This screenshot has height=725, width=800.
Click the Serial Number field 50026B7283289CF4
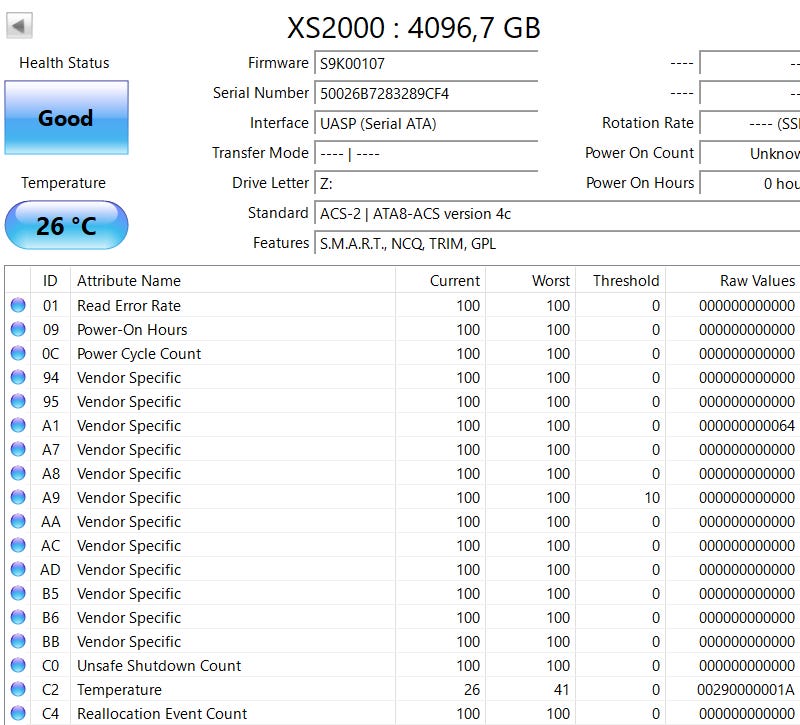[x=426, y=94]
